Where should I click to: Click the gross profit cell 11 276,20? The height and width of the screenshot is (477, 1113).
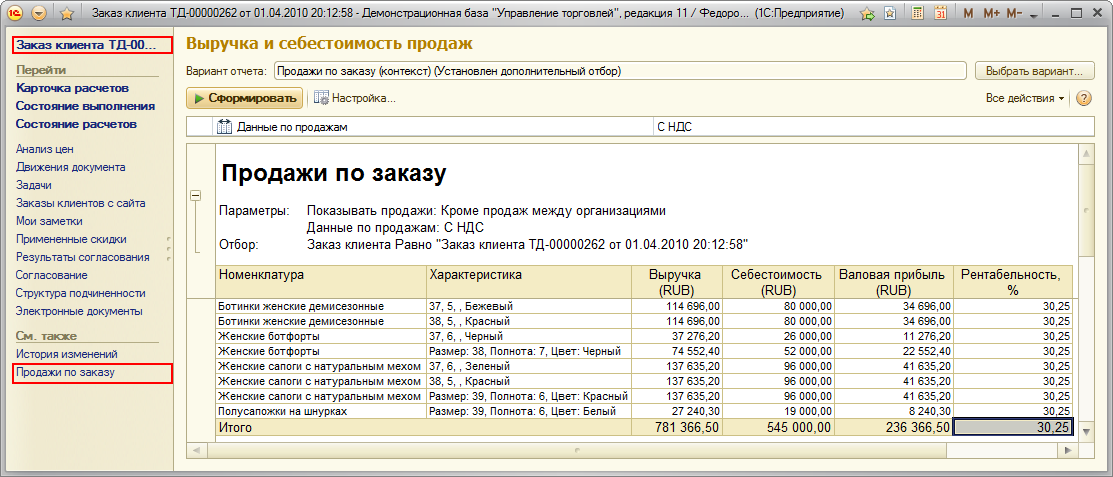coord(894,336)
